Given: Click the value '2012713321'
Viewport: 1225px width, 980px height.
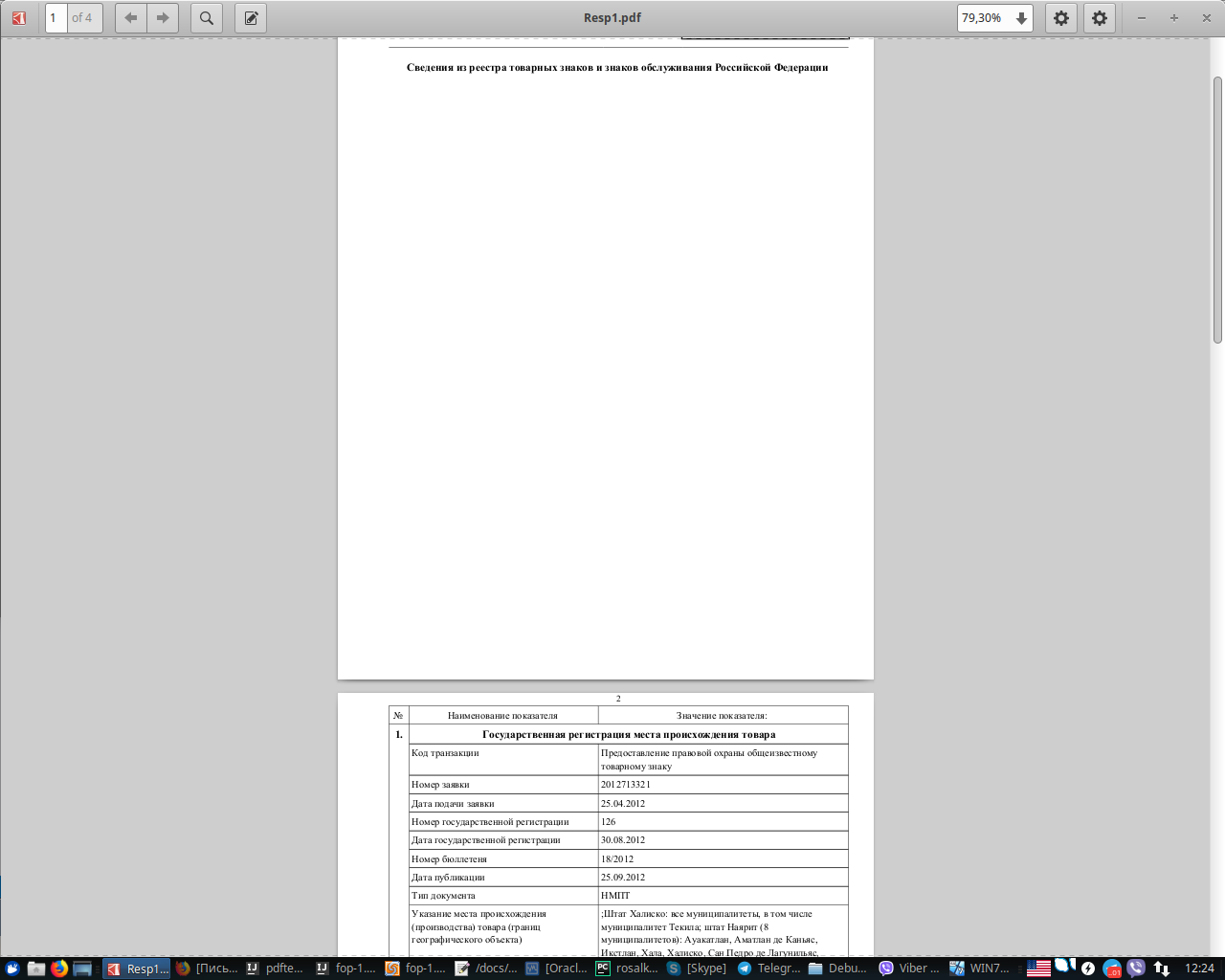Looking at the screenshot, I should click(x=626, y=785).
